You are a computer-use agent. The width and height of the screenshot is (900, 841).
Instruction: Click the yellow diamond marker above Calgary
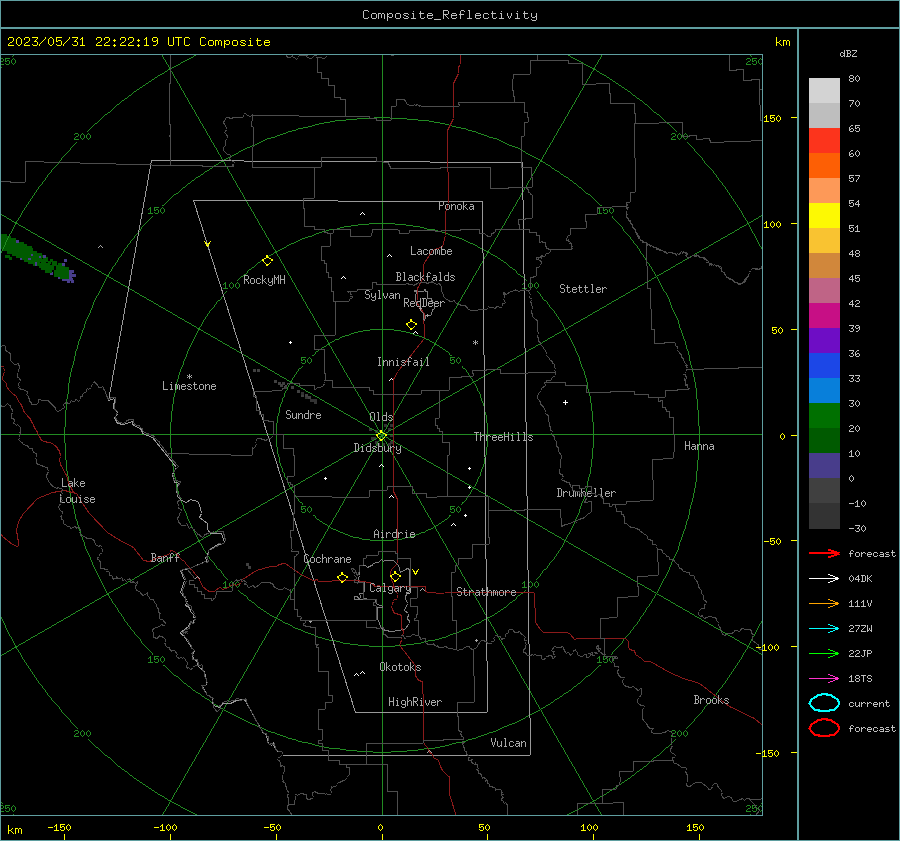[x=395, y=576]
